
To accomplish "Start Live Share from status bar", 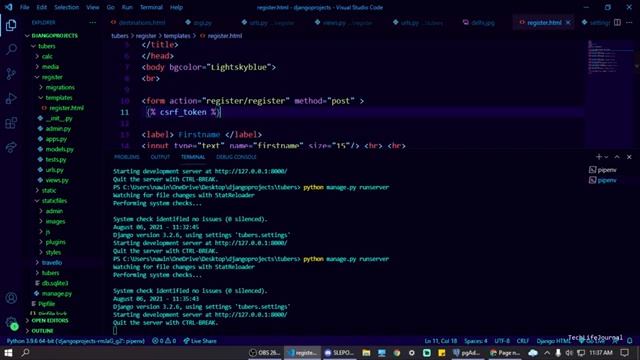I will click(200, 341).
